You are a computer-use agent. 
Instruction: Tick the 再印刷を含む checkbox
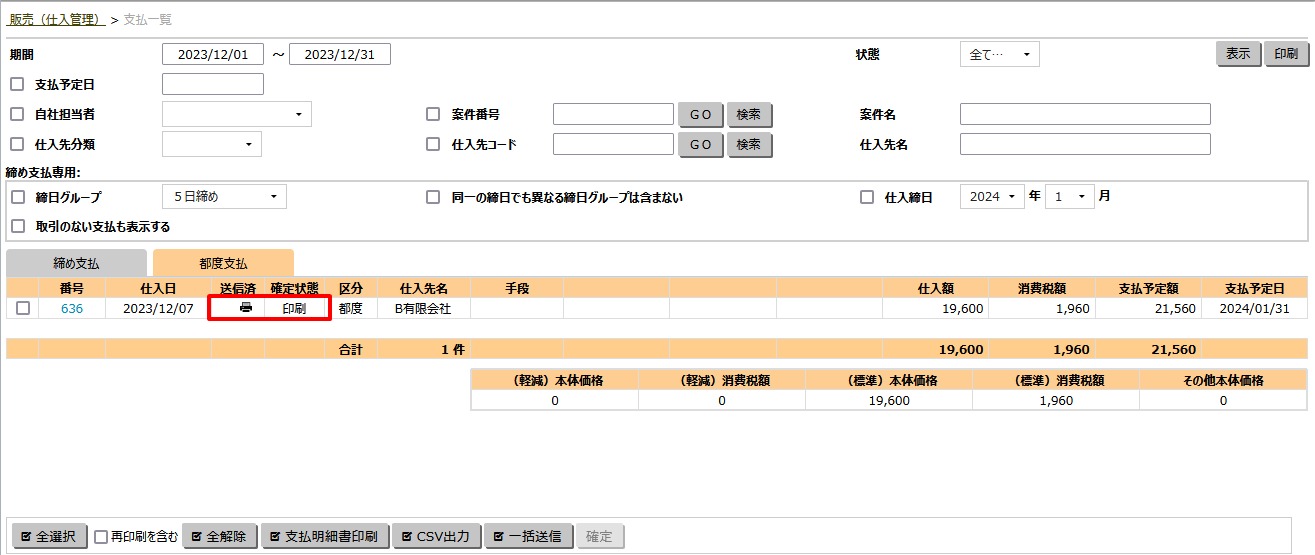(101, 537)
